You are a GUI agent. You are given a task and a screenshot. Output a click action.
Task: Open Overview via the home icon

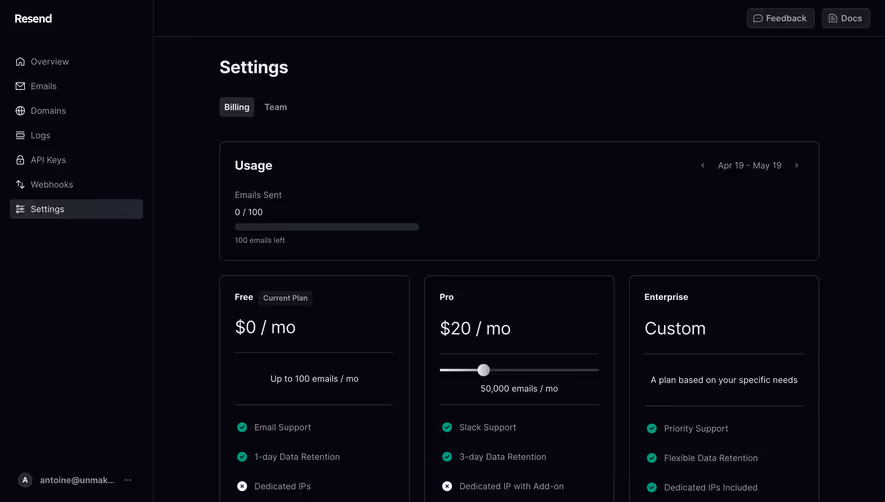[20, 62]
